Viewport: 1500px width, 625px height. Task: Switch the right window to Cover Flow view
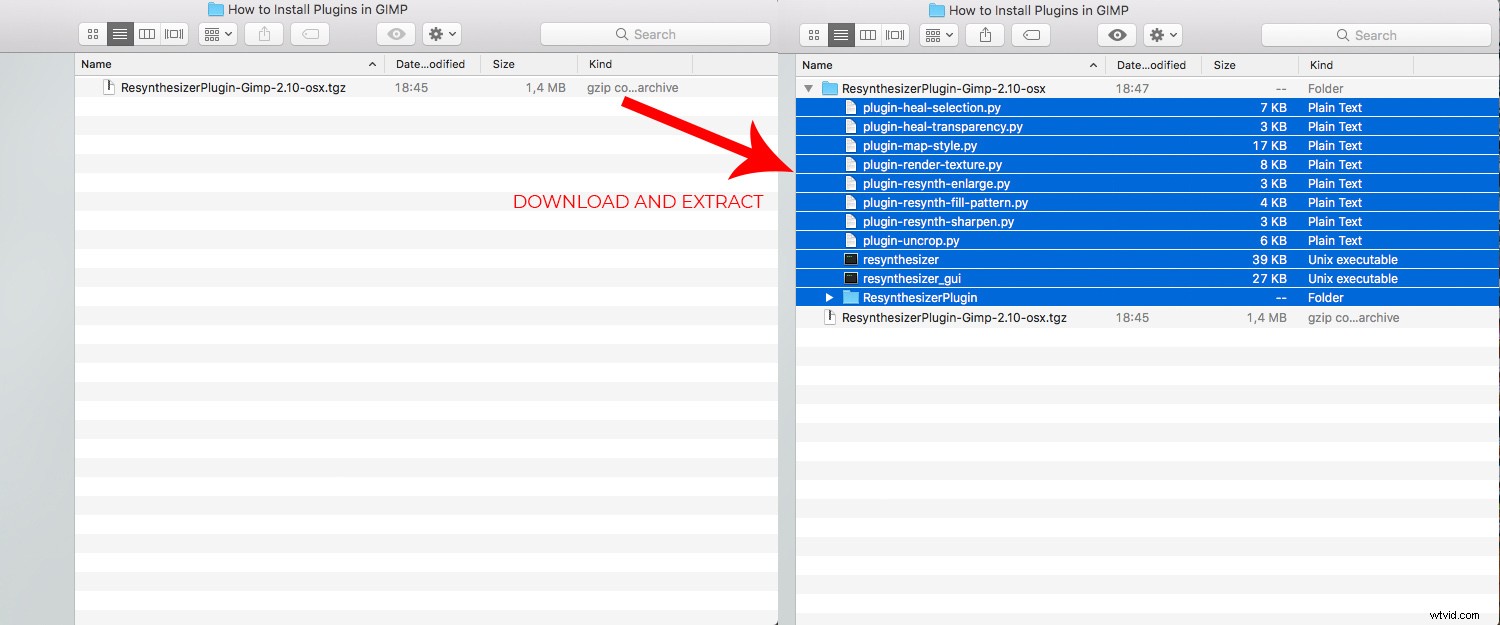click(894, 34)
